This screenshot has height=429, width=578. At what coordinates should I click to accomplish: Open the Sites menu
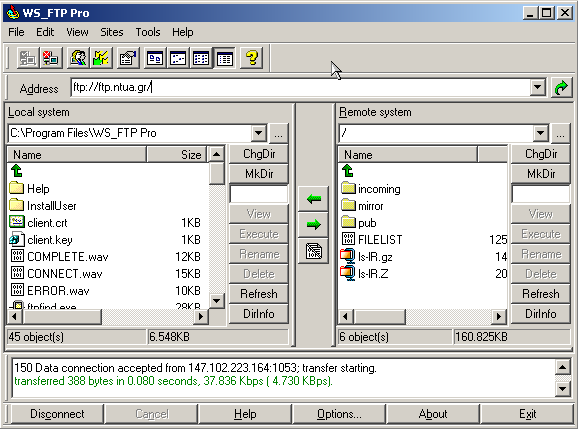[112, 32]
